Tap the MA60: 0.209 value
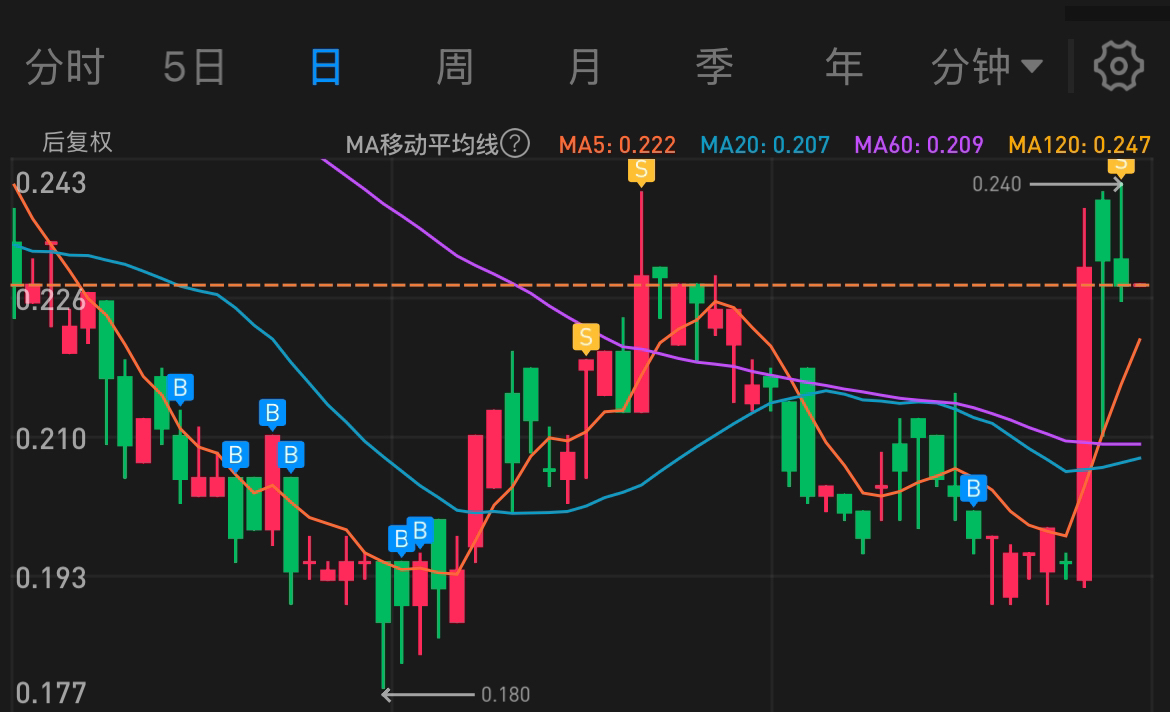Screen dimensions: 1170x712 (x=919, y=144)
